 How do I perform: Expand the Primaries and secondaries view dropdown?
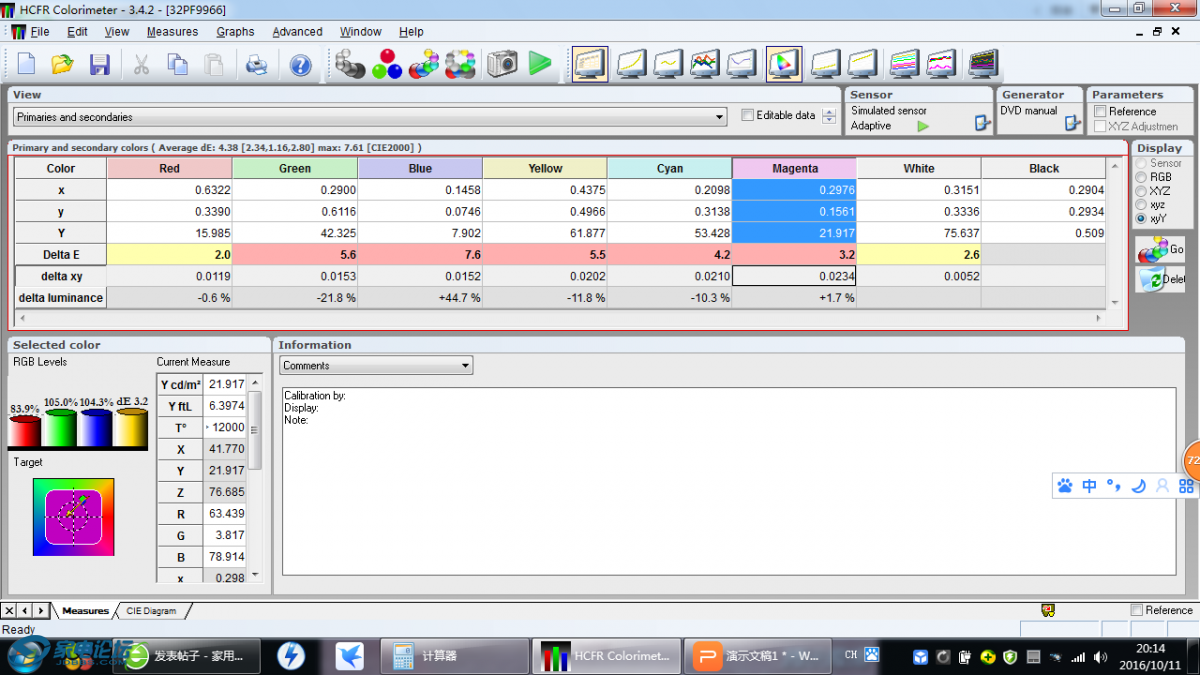[x=719, y=117]
